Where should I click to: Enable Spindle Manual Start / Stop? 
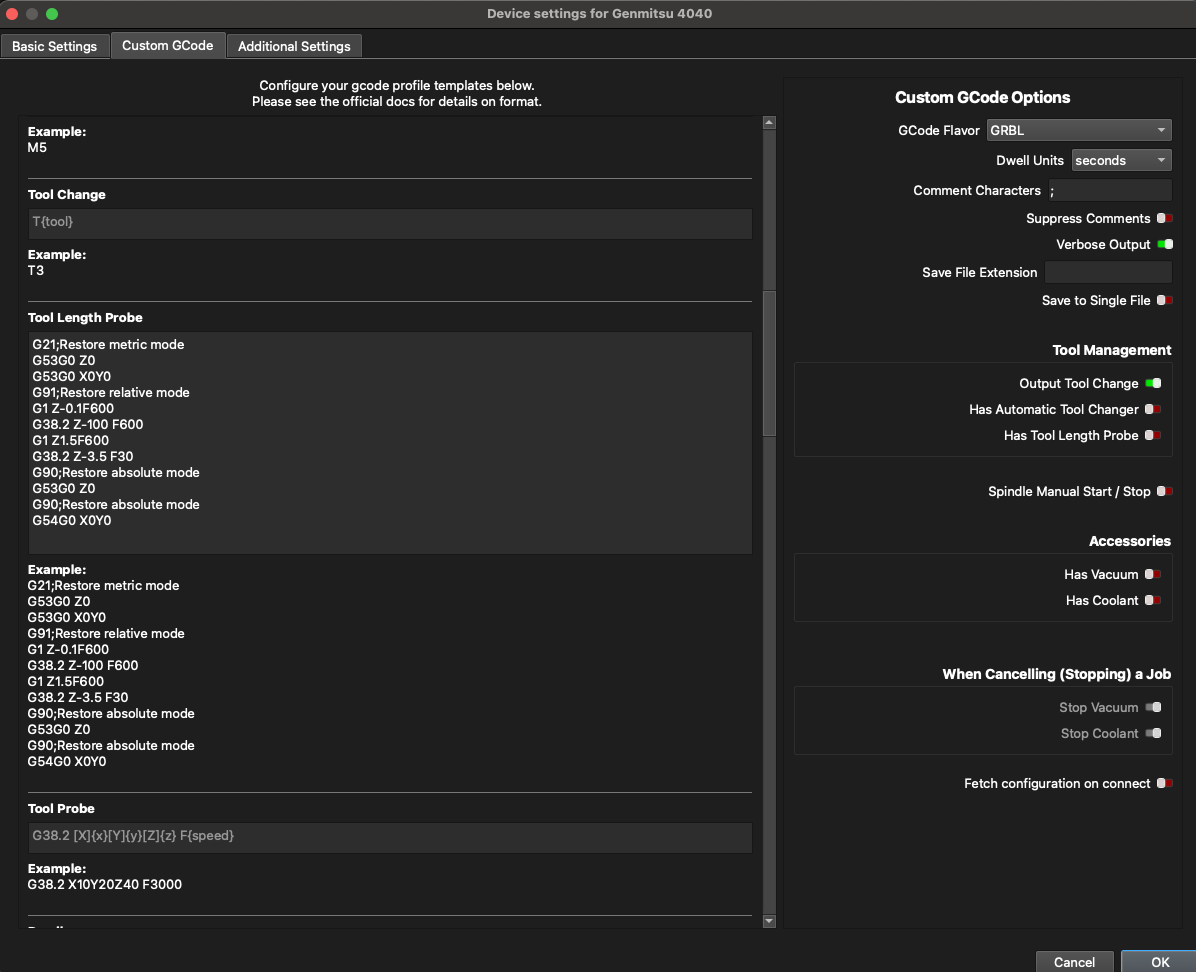click(x=1163, y=491)
